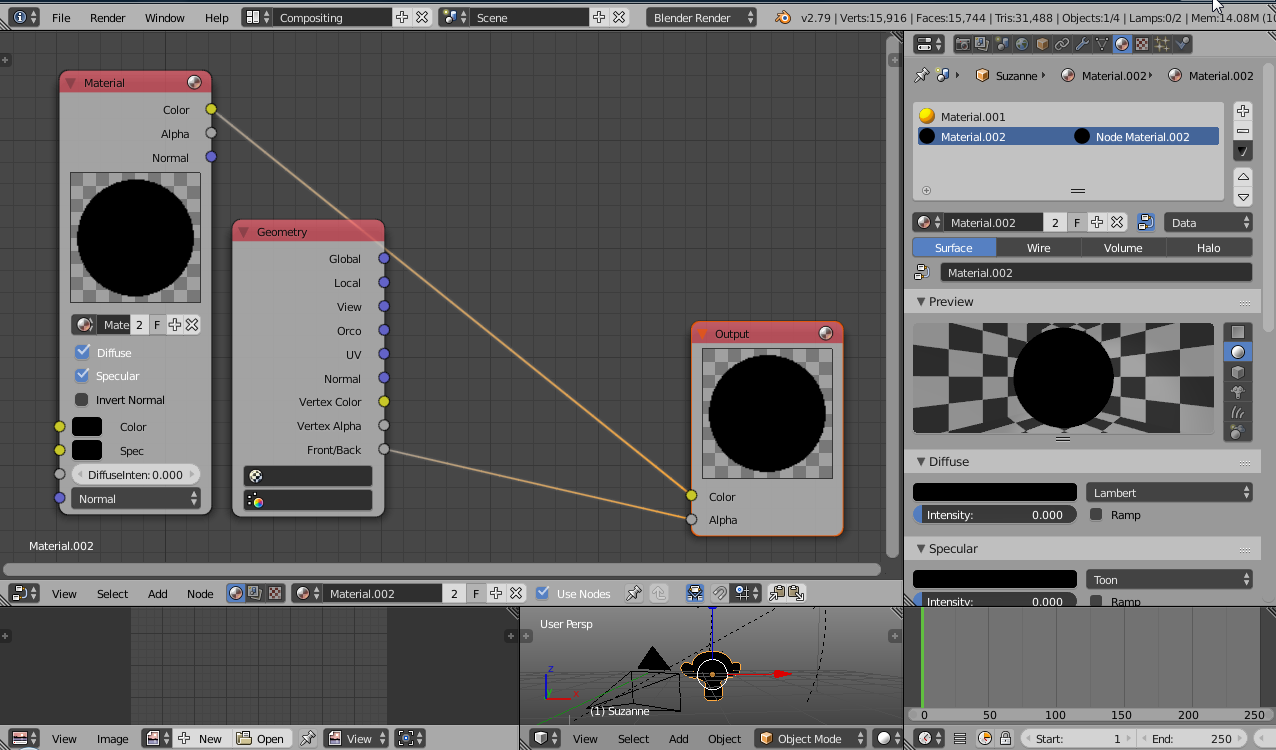The height and width of the screenshot is (750, 1276).
Task: Add a new material slot
Action: tap(1242, 111)
